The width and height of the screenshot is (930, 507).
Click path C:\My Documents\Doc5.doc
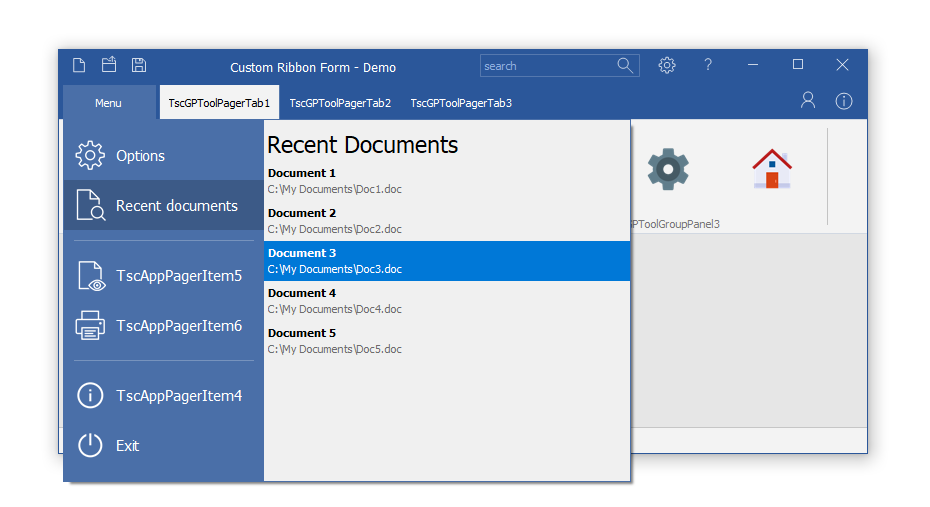click(335, 349)
